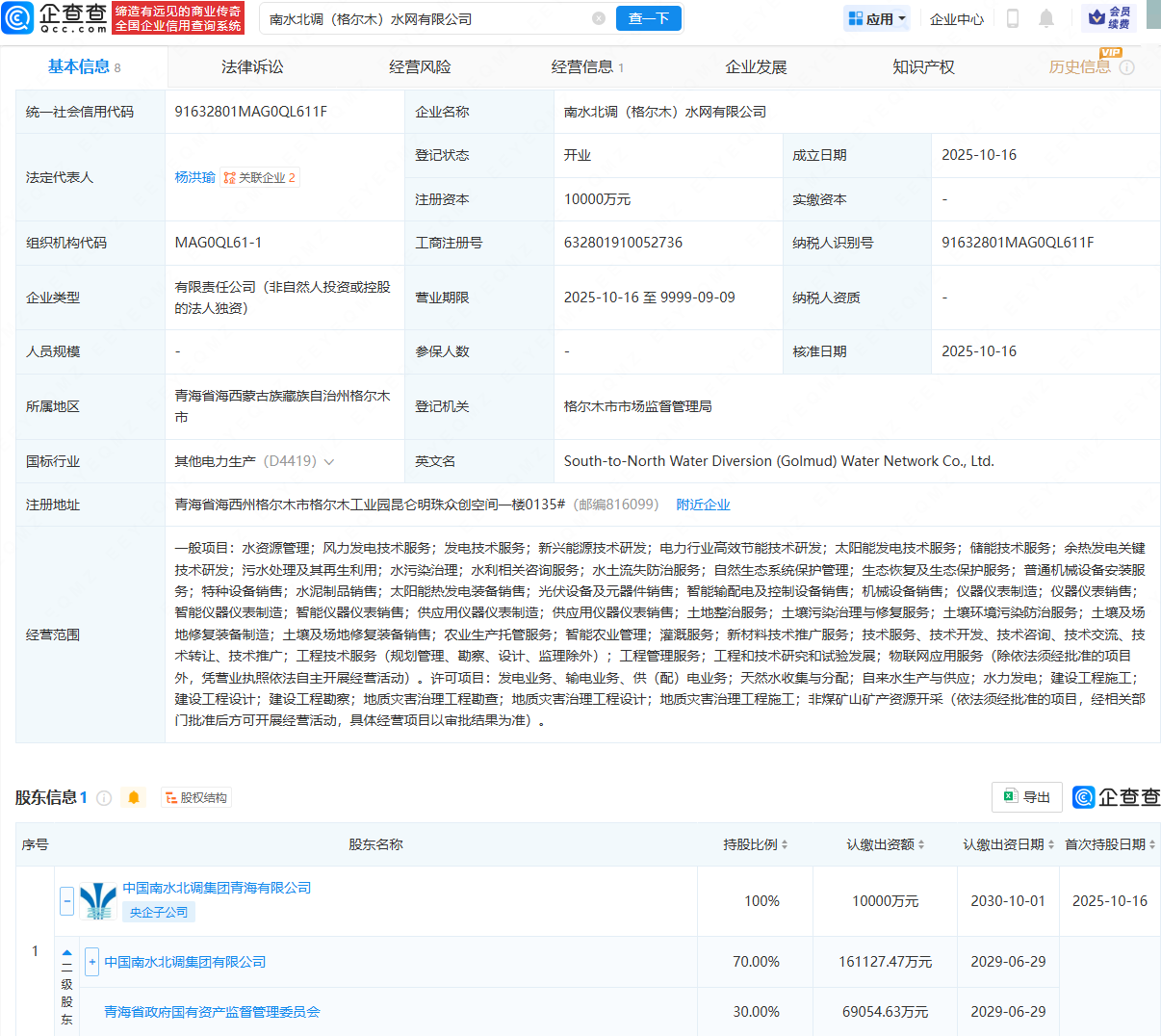Click info icon next to 历史信息
Viewport: 1161px width, 1036px height.
click(1127, 67)
